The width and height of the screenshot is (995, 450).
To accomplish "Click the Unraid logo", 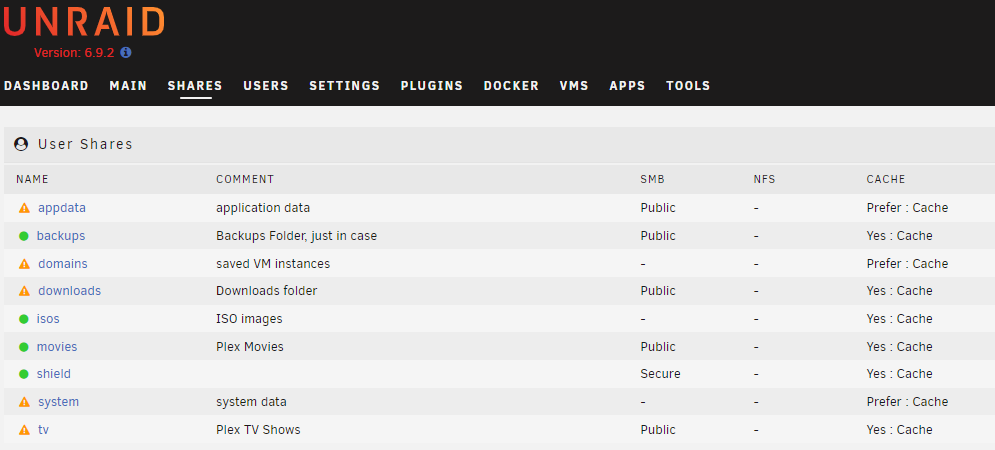I will coord(84,21).
